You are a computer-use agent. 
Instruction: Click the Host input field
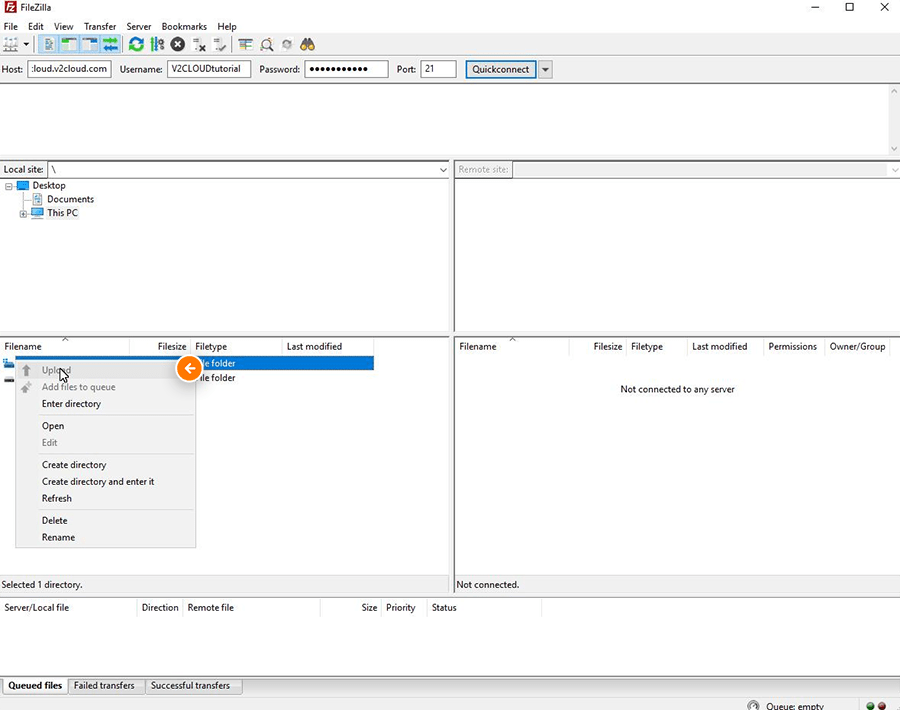[x=69, y=69]
